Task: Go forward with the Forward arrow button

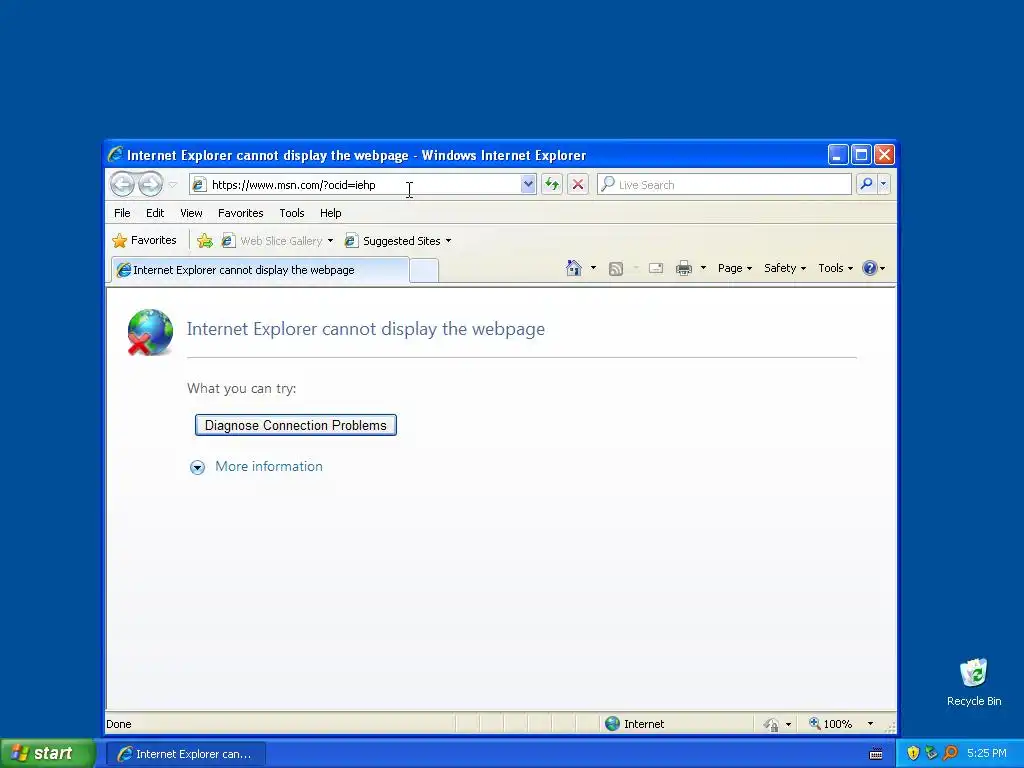Action: [150, 185]
